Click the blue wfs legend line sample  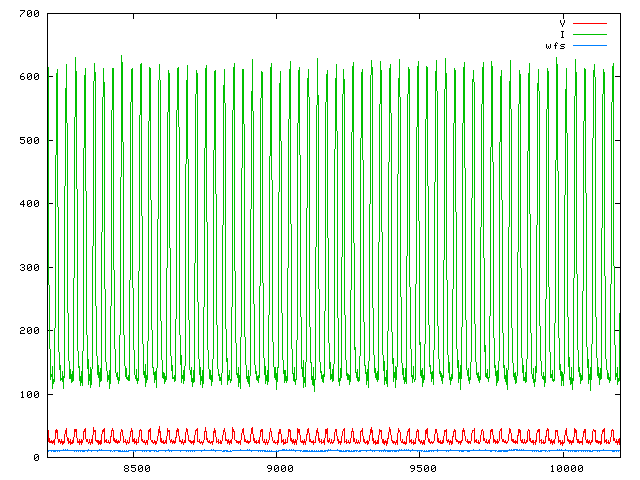pyautogui.click(x=590, y=46)
